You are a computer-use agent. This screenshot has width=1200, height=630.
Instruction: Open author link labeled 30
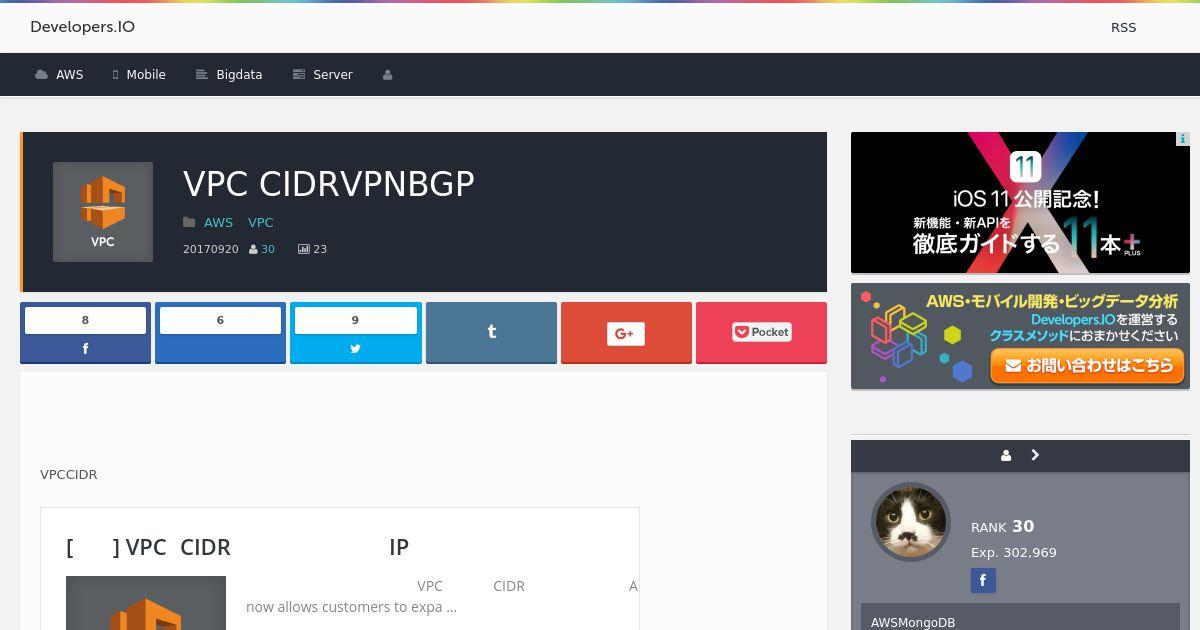(268, 249)
